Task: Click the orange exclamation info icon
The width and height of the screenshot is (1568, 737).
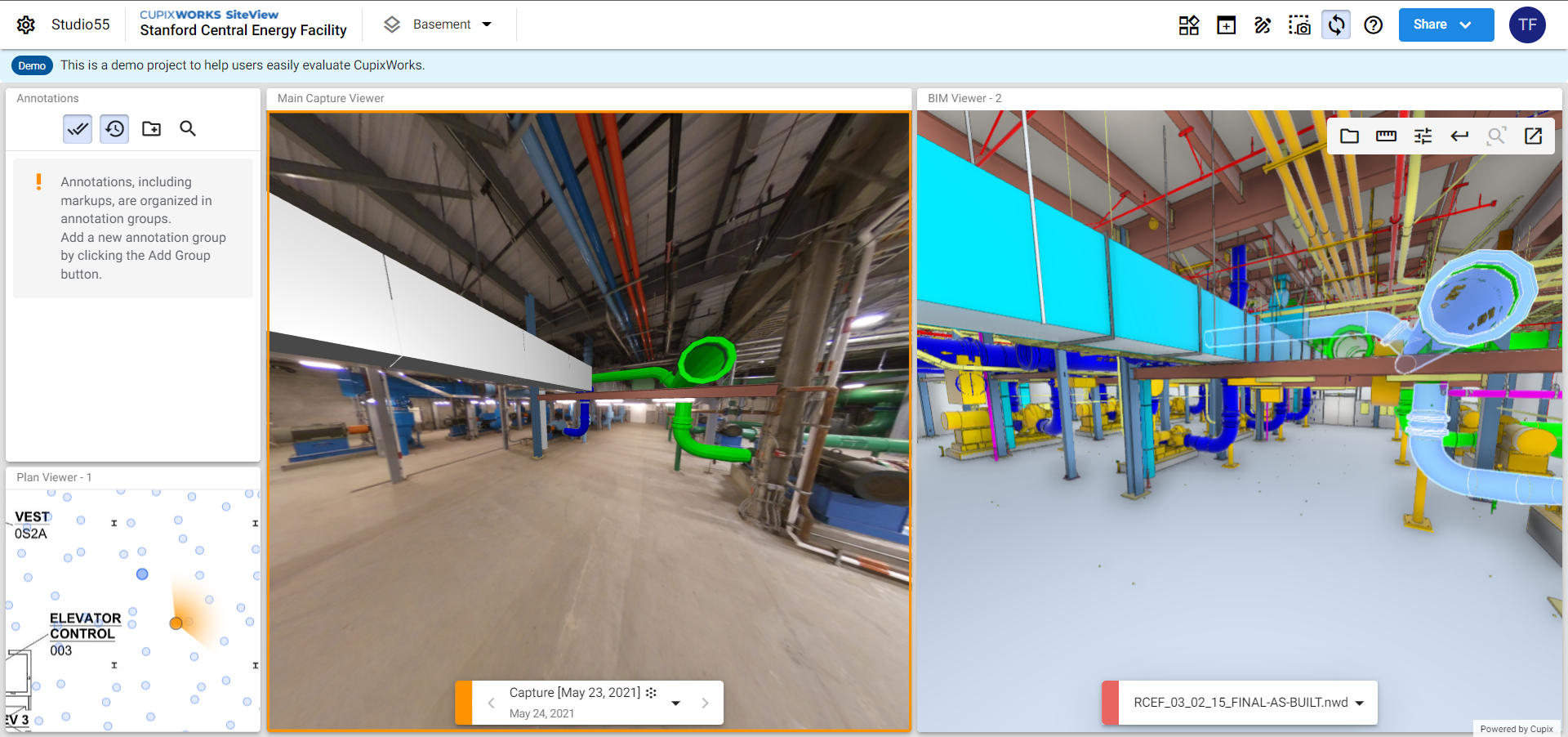Action: click(38, 181)
